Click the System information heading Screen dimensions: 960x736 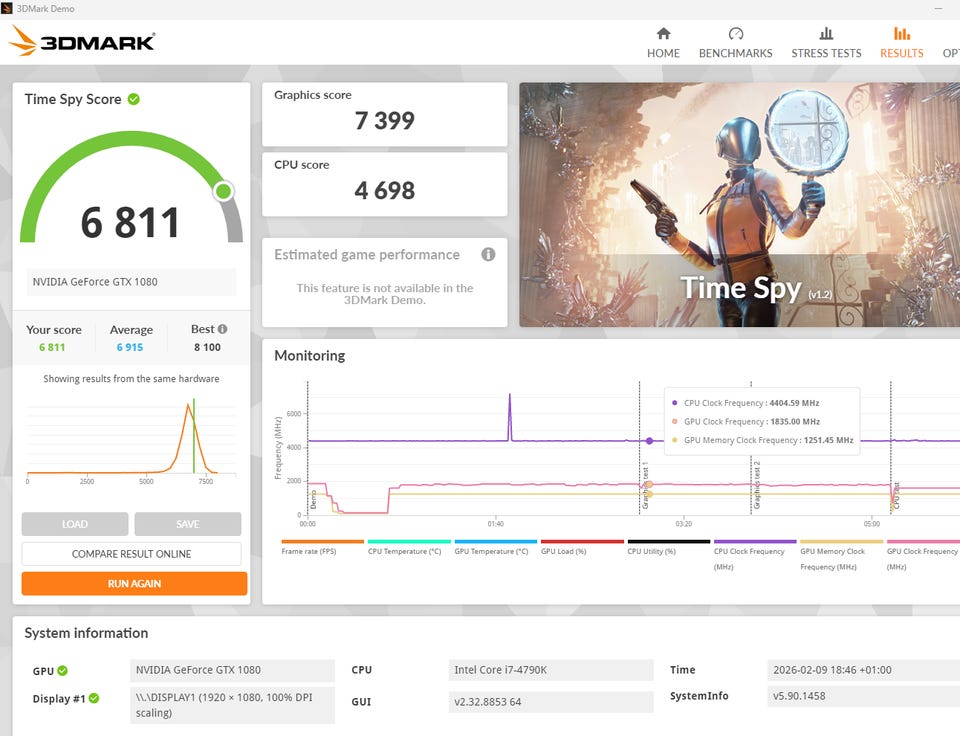(x=86, y=633)
